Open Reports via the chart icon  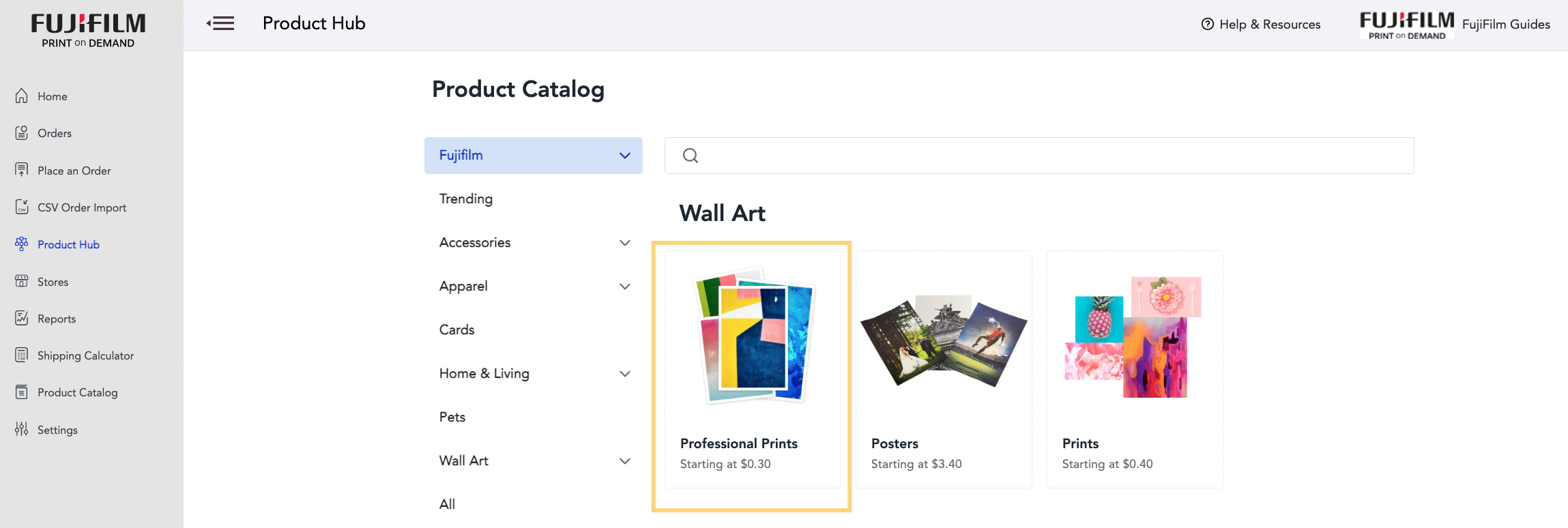pos(22,318)
